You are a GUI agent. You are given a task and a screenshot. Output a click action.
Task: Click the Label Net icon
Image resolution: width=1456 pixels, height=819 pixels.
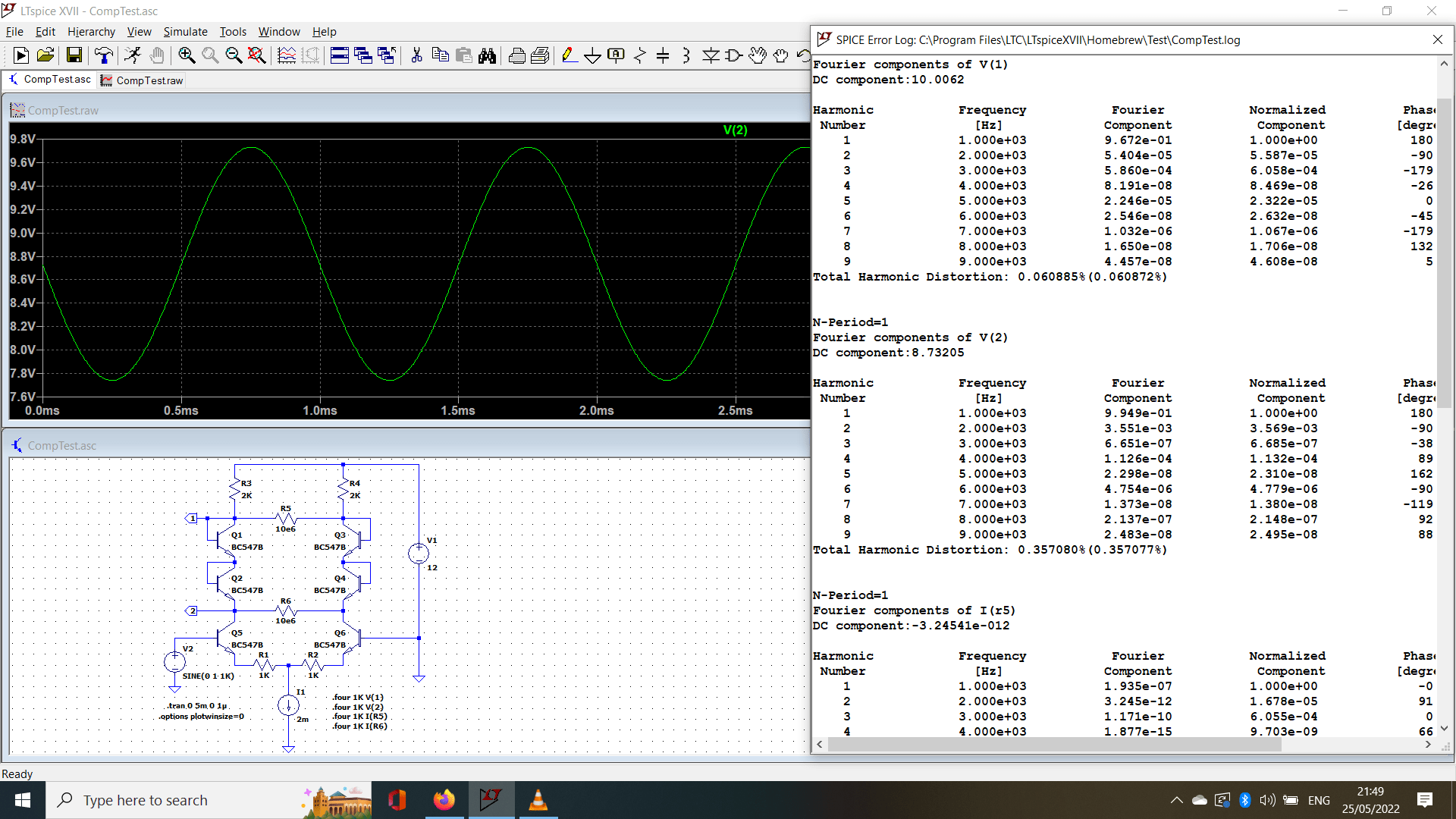point(616,55)
